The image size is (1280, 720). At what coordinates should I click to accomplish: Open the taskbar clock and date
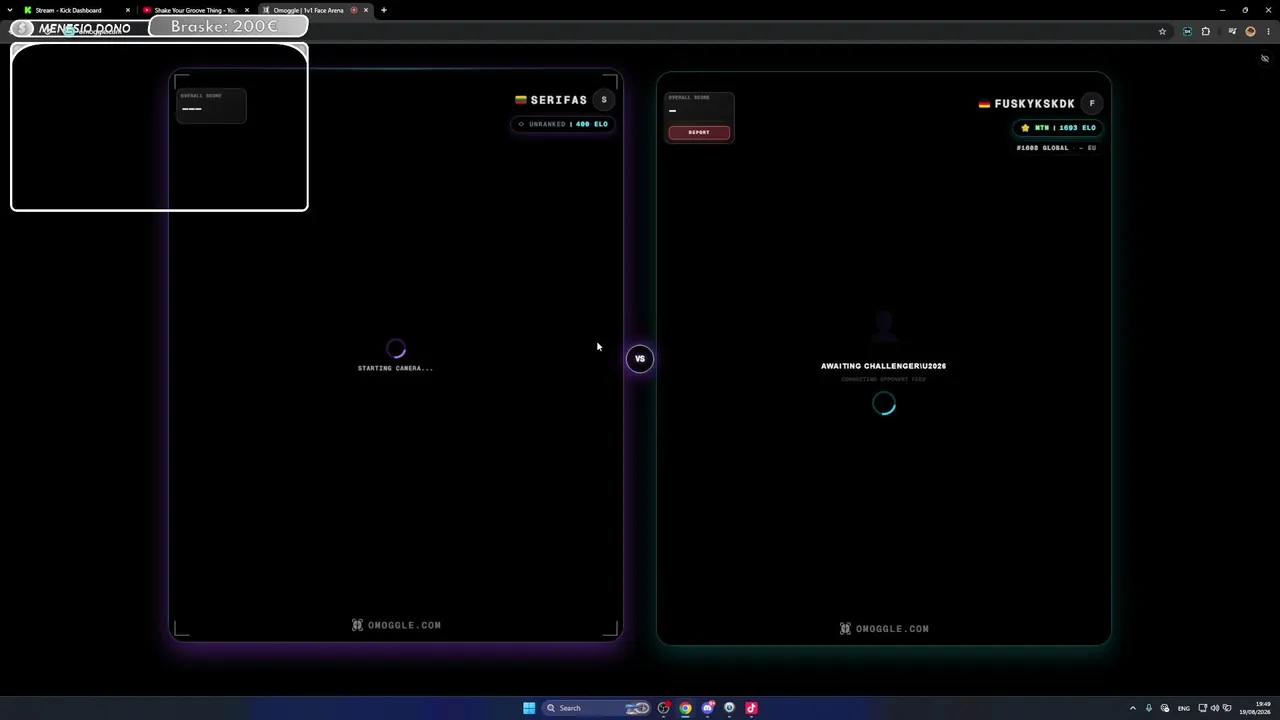(x=1255, y=708)
